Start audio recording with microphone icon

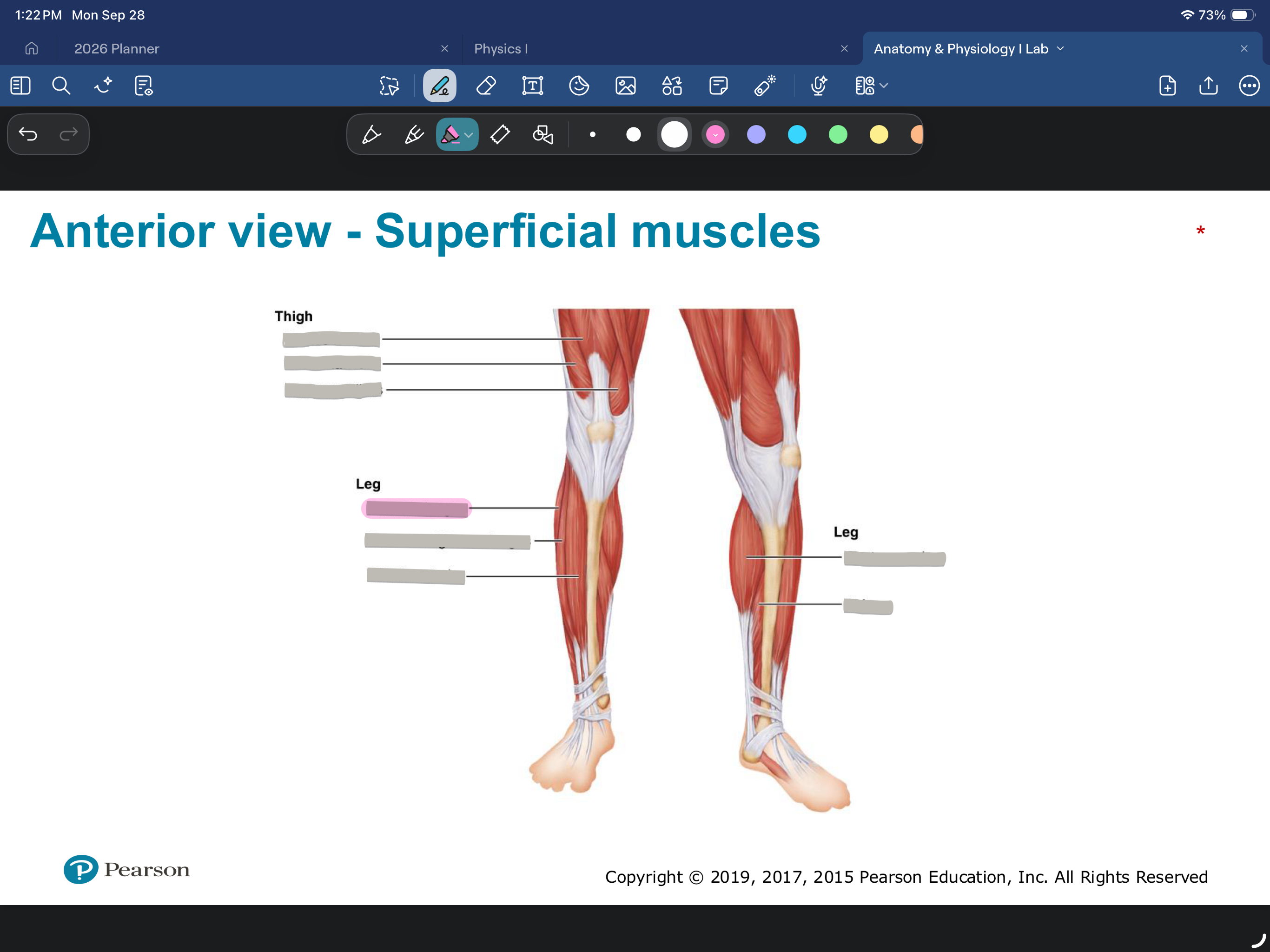[819, 86]
